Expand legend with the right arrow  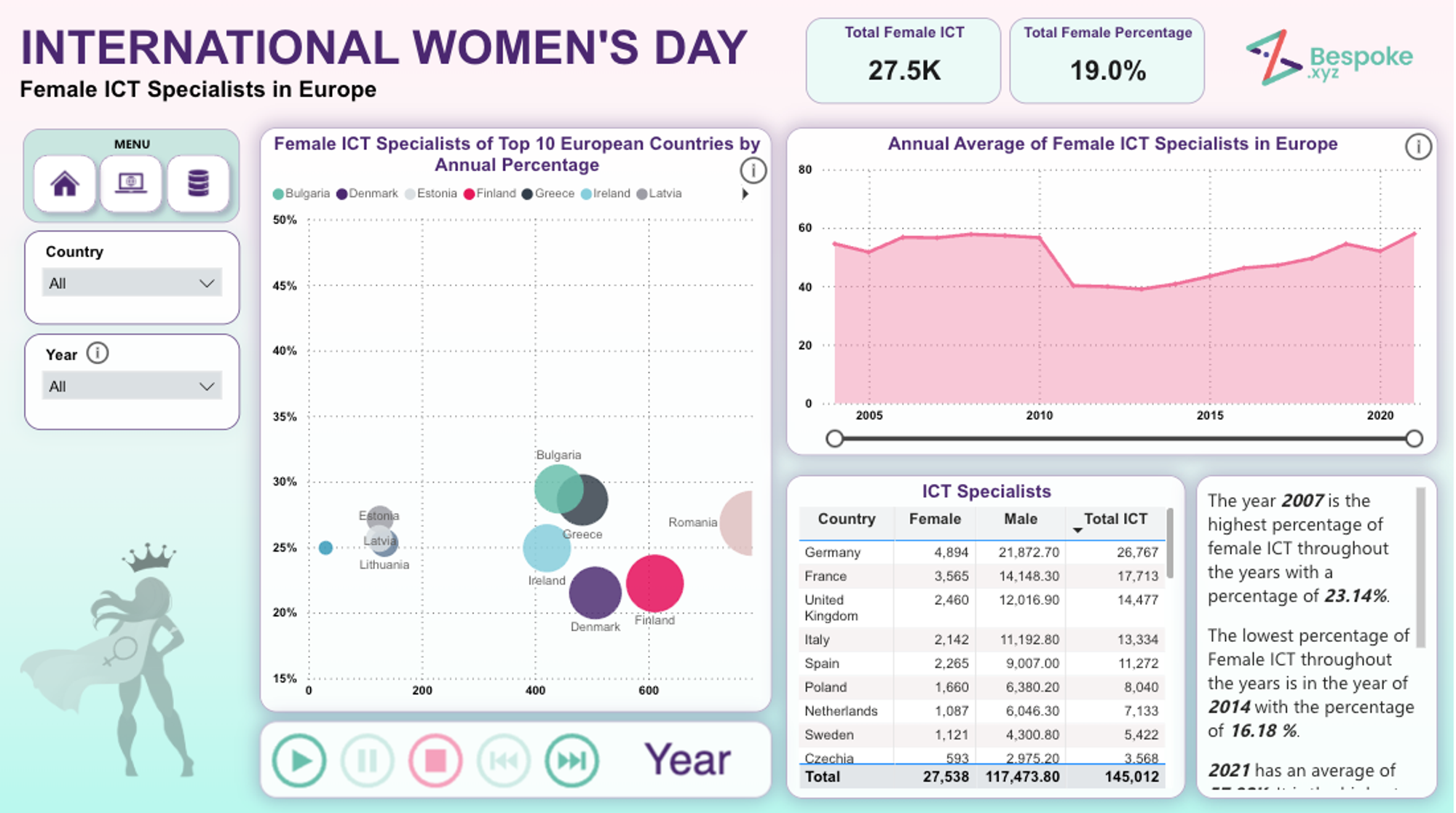coord(745,194)
